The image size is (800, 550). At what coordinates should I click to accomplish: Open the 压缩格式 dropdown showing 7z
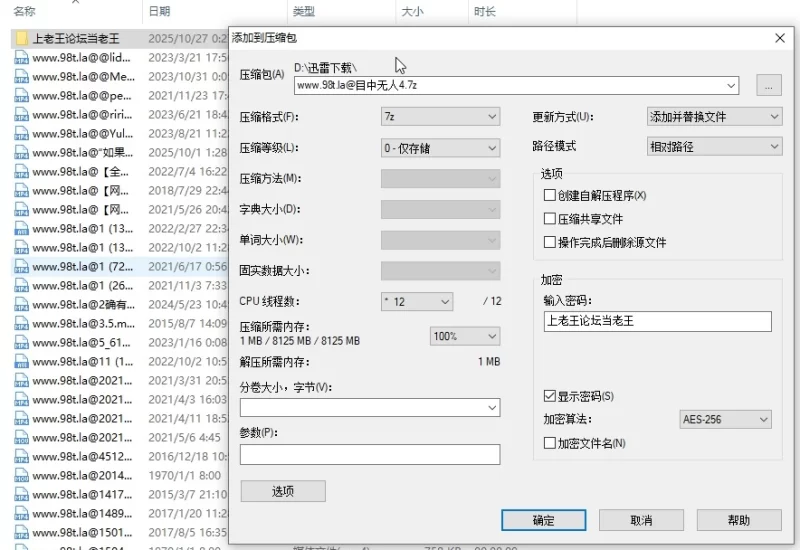coord(440,117)
